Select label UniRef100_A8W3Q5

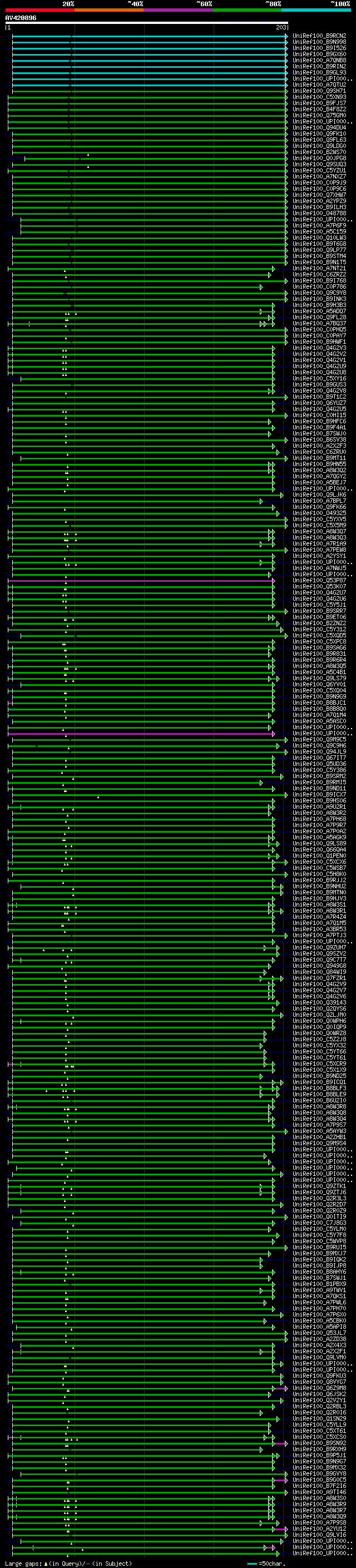pyautogui.click(x=319, y=666)
